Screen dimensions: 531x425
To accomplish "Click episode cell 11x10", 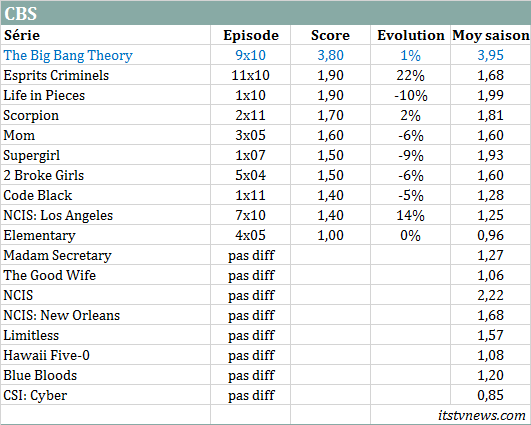I will coord(251,75).
